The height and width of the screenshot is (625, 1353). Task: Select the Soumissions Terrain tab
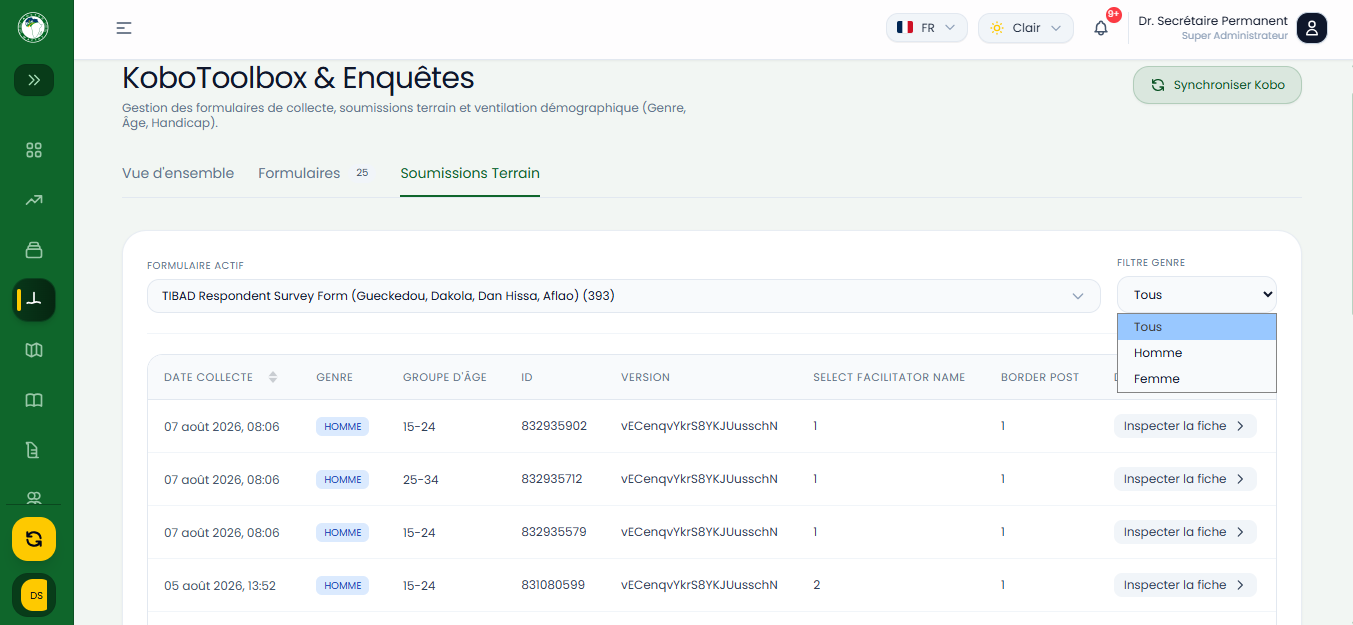(x=470, y=173)
